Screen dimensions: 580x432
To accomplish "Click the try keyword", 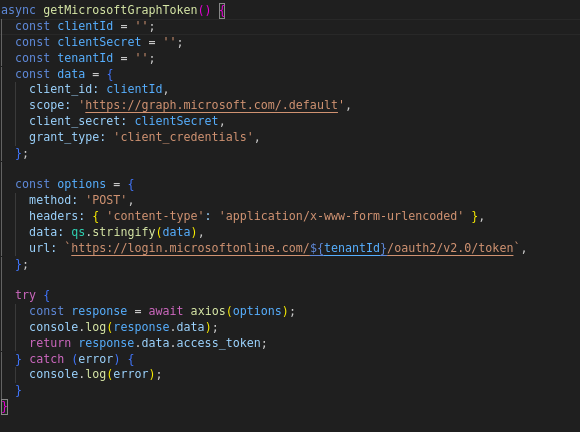I will [x=26, y=295].
